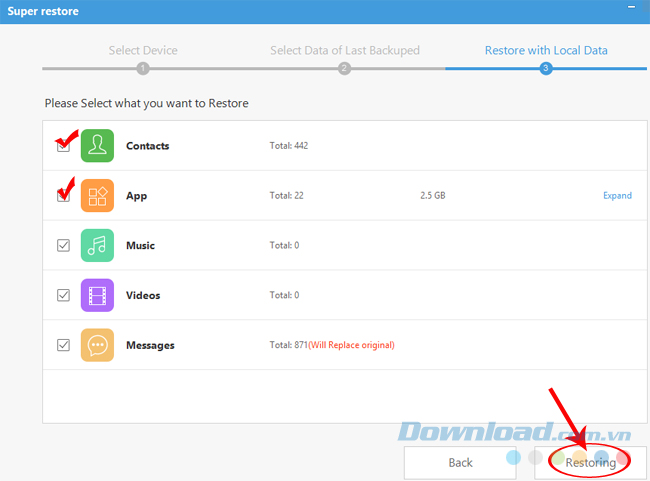Viewport: 650px width, 481px height.
Task: Toggle the Contacts checkbox
Action: click(64, 146)
